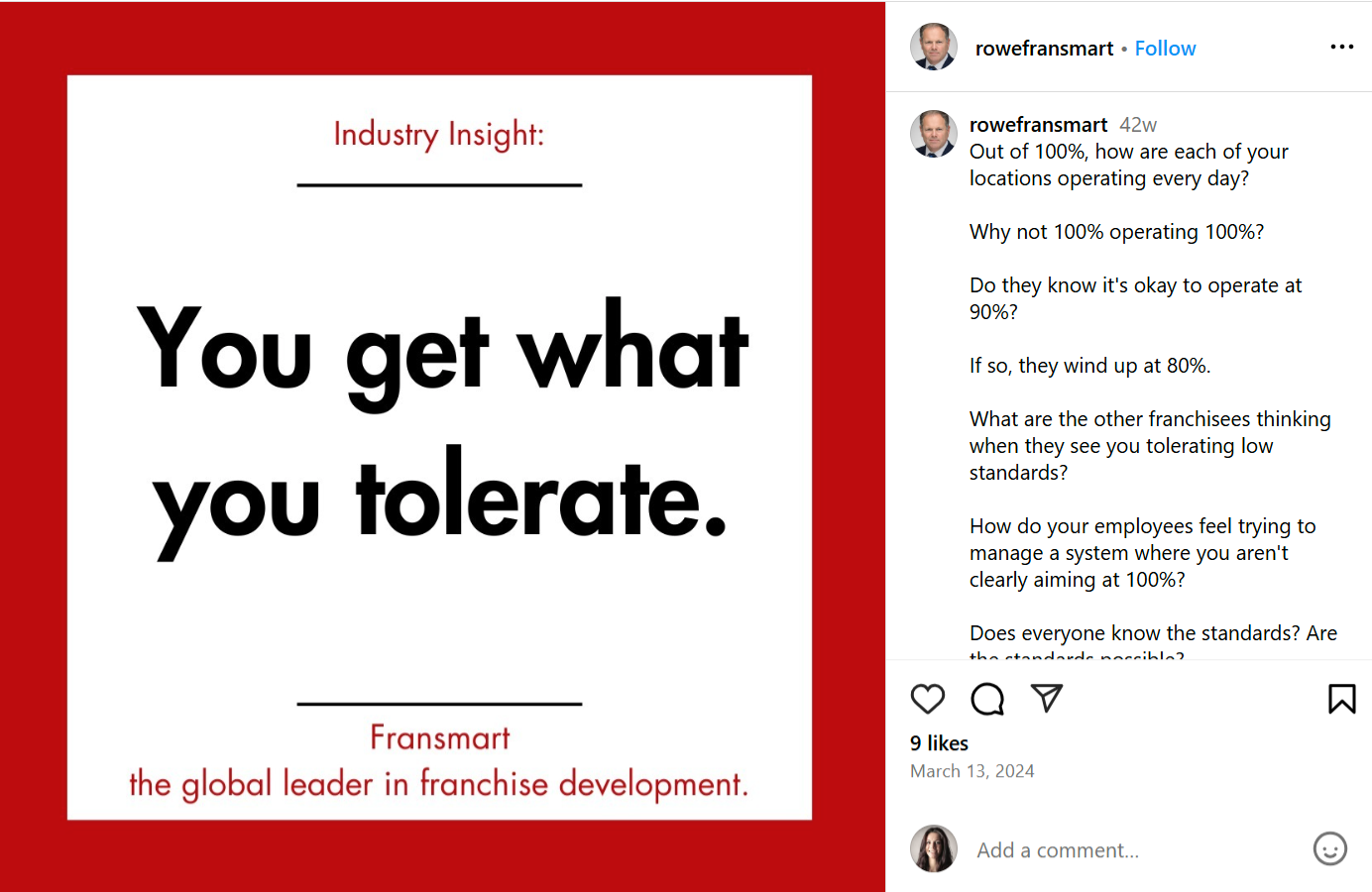Click the rowefransmart username above the caption
The image size is (1372, 892).
[x=1038, y=125]
